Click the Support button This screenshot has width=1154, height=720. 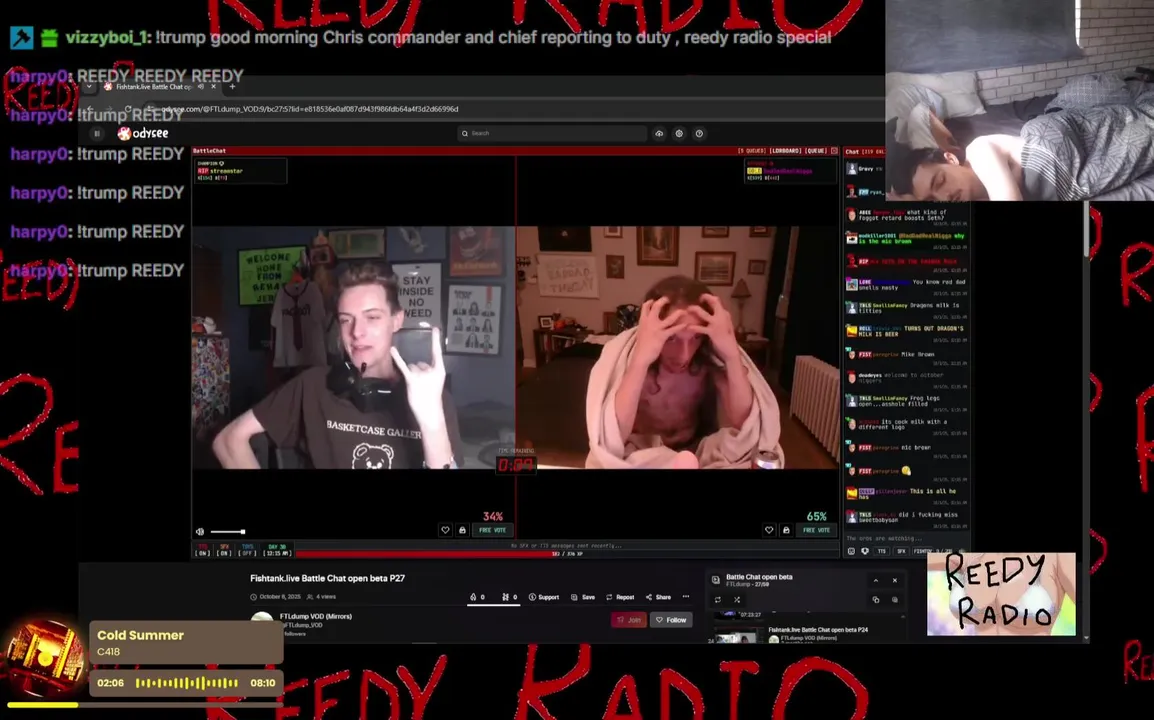[544, 597]
